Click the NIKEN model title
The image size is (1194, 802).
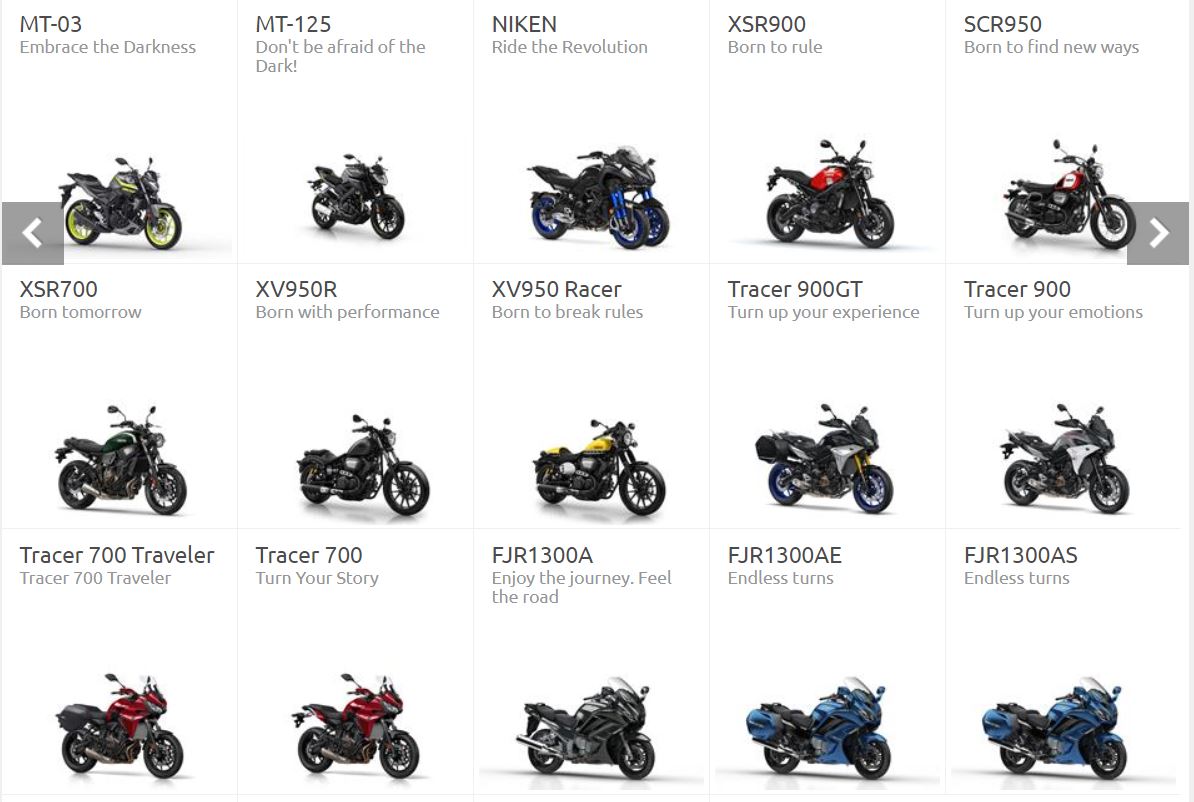(524, 24)
